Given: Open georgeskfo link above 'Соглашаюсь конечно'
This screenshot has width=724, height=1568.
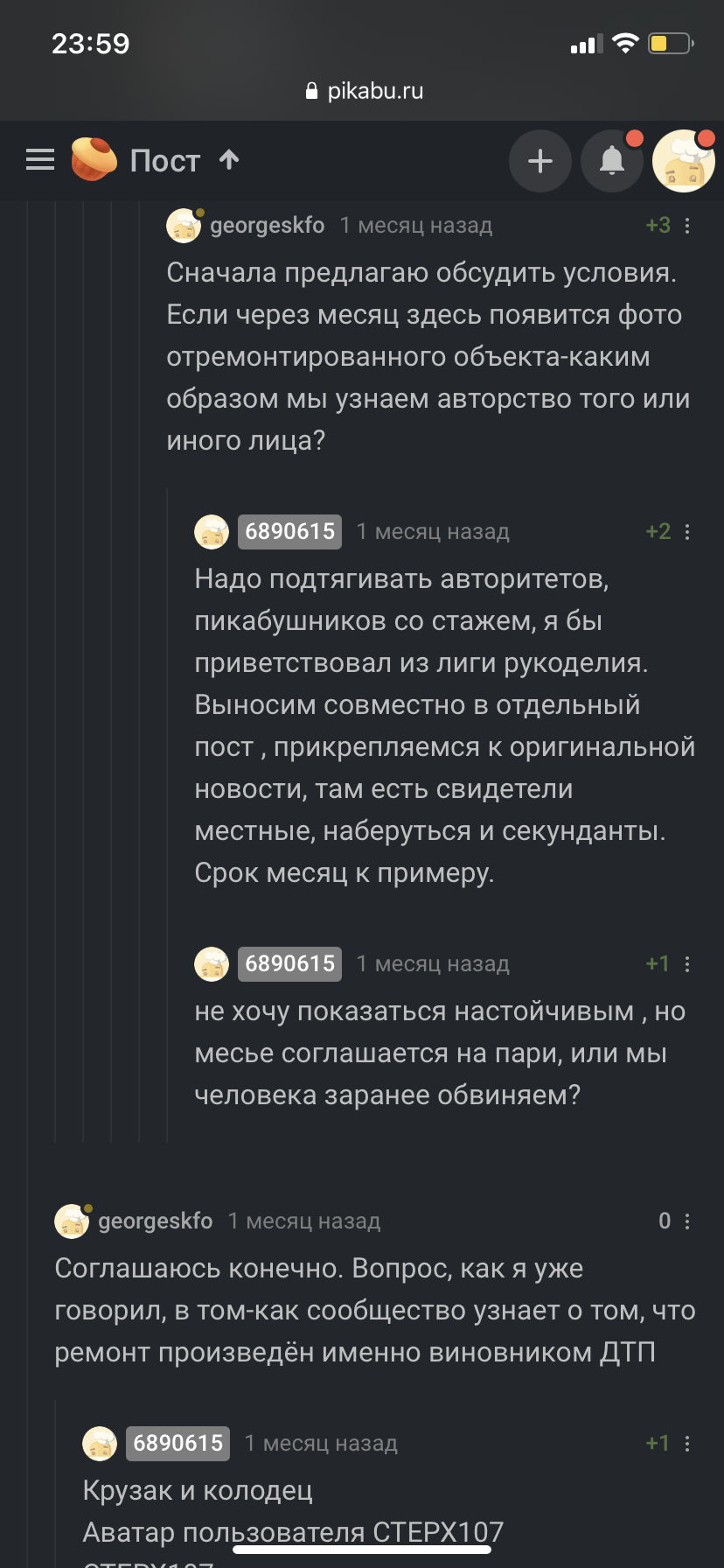Looking at the screenshot, I should 155,1221.
